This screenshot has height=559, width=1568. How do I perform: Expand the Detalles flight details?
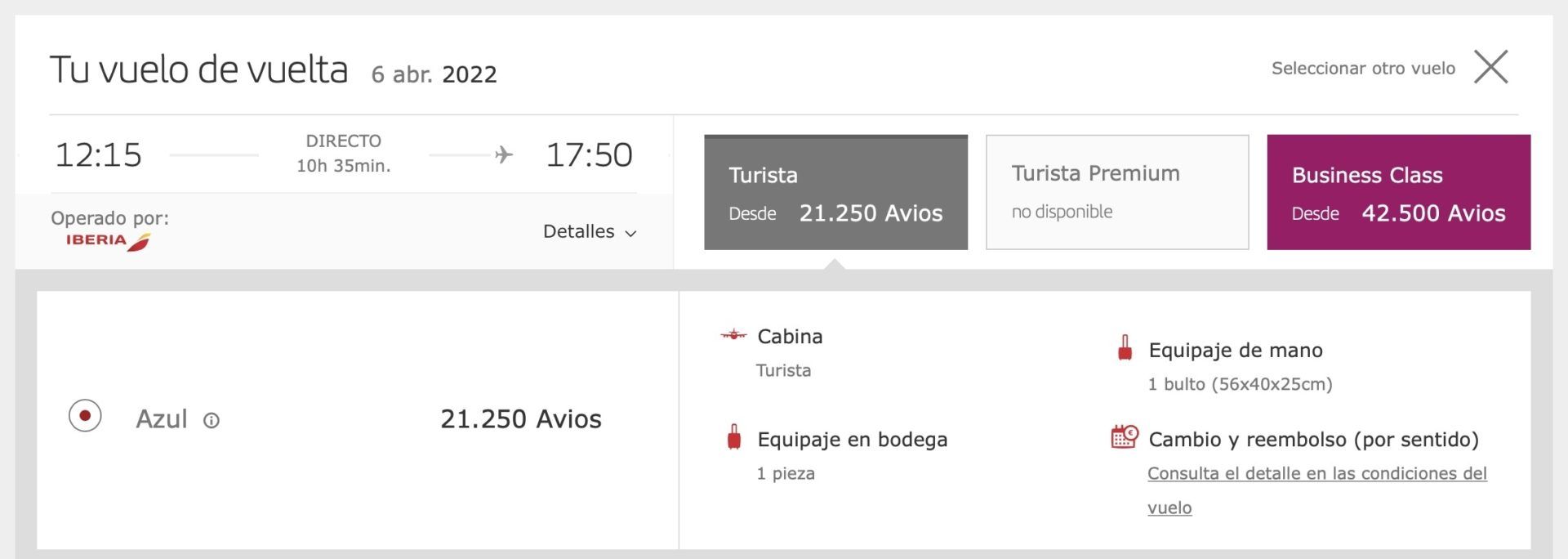coord(590,231)
